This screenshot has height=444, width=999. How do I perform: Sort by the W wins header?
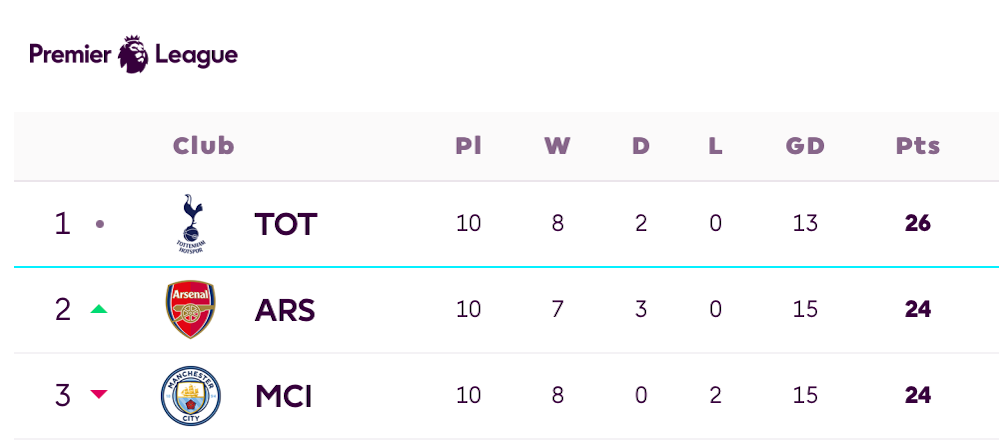coord(557,146)
